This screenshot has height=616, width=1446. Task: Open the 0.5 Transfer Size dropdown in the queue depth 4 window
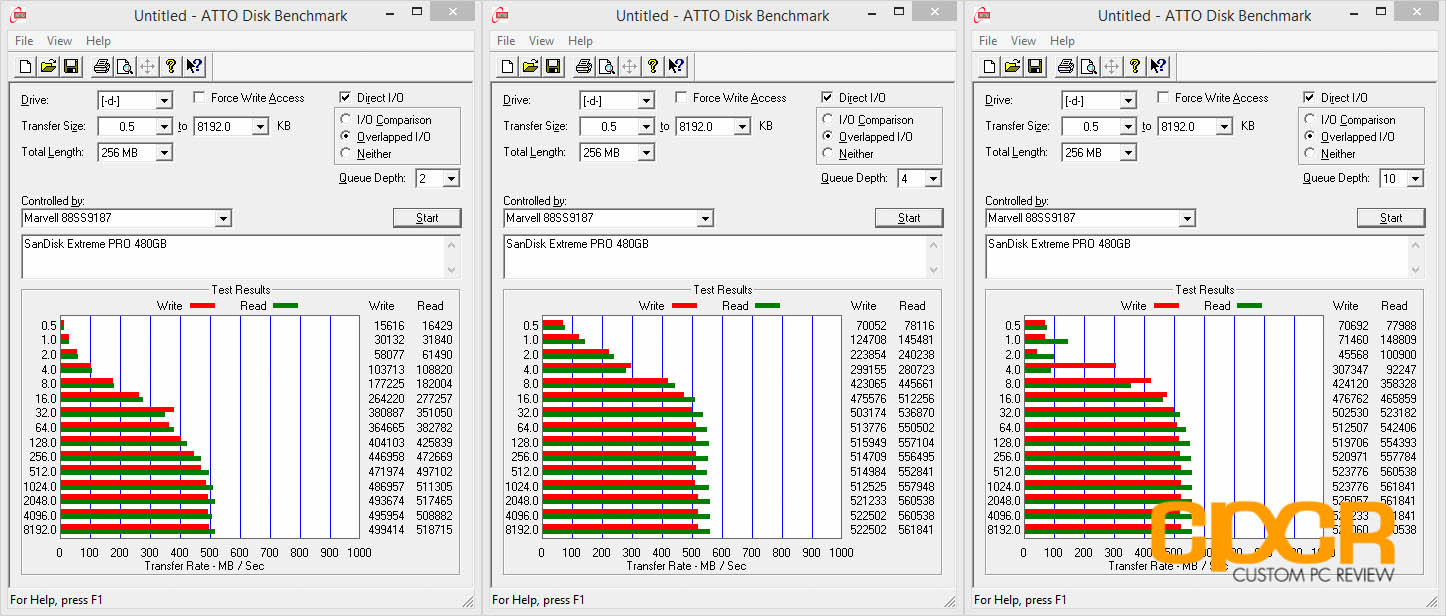coord(646,126)
